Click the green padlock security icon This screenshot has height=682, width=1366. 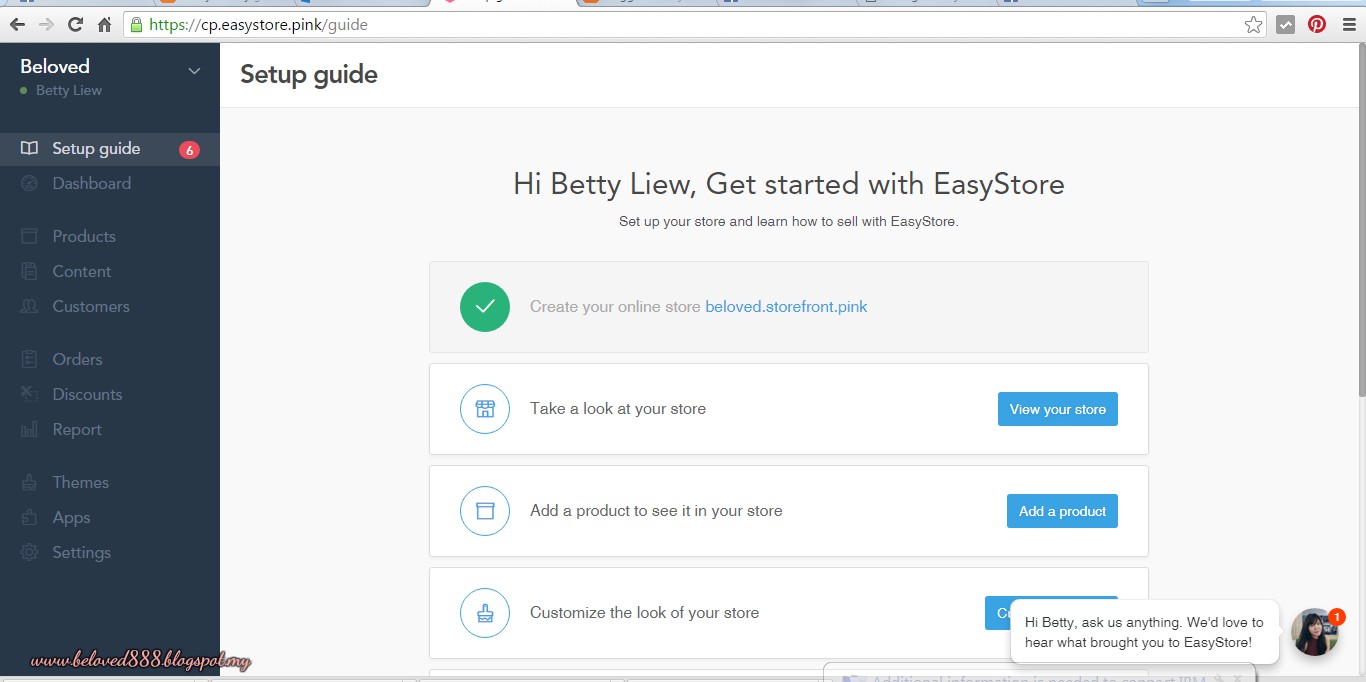136,25
